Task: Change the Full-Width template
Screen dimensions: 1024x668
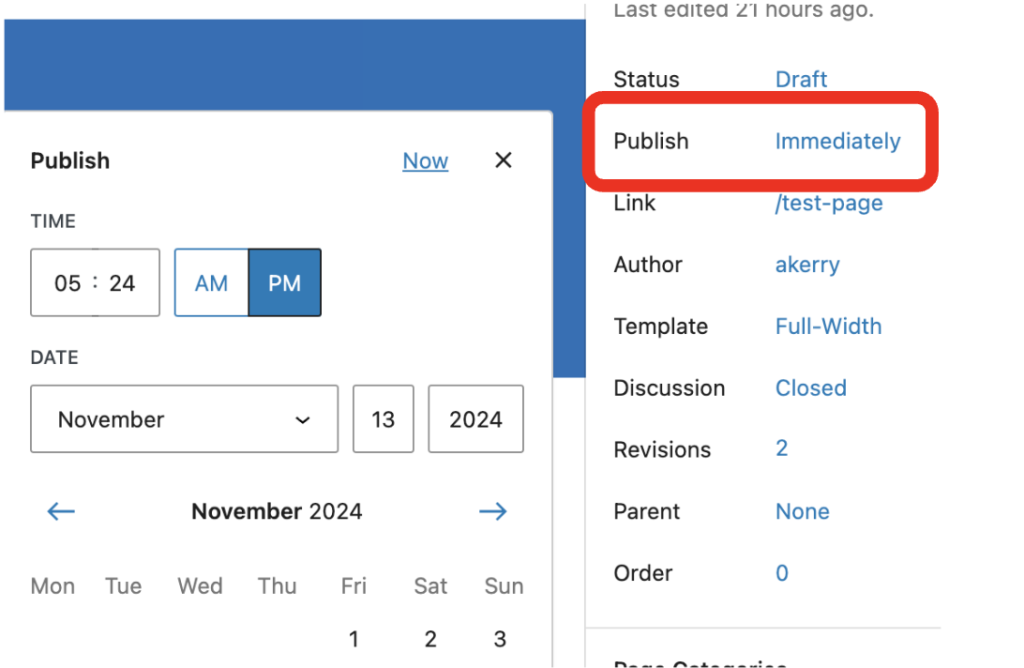Action: coord(828,326)
